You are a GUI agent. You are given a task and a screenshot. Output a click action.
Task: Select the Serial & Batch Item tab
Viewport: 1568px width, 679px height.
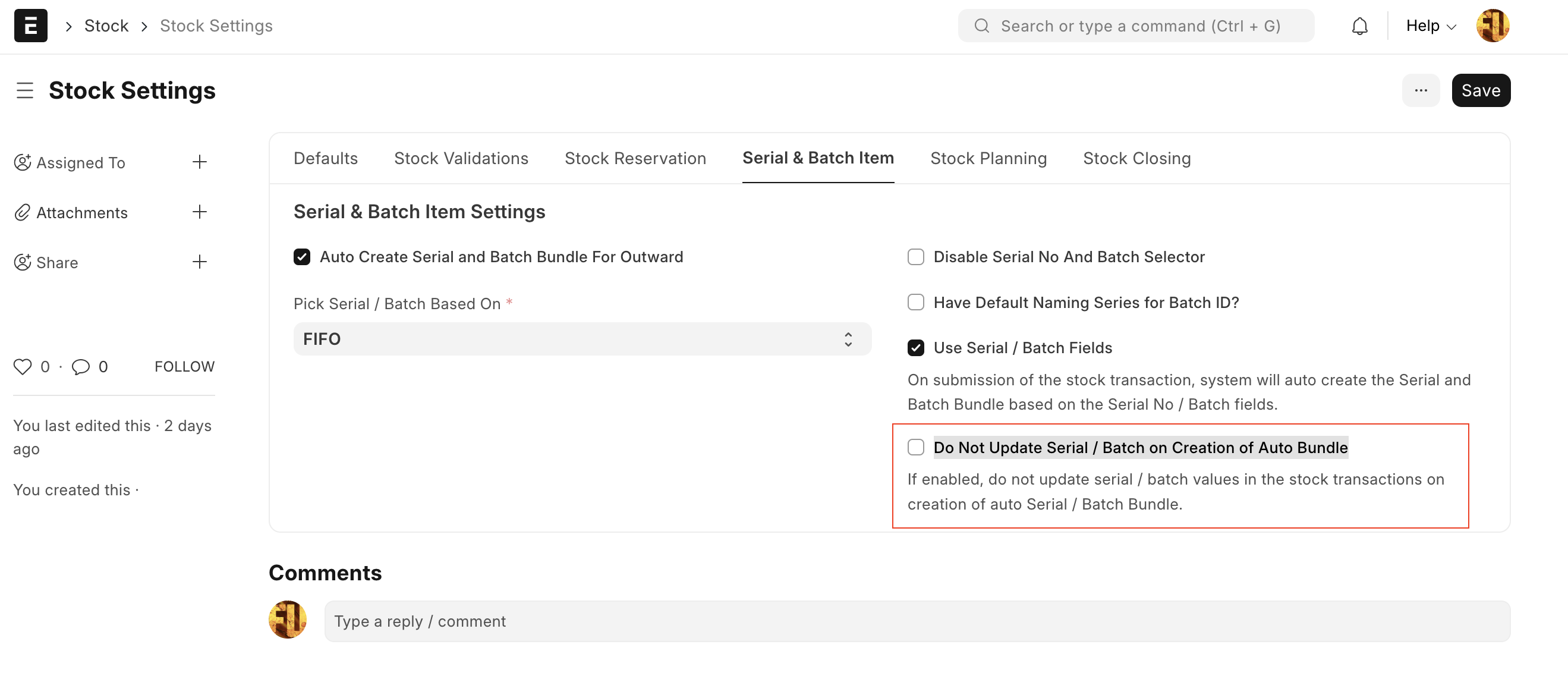point(817,158)
